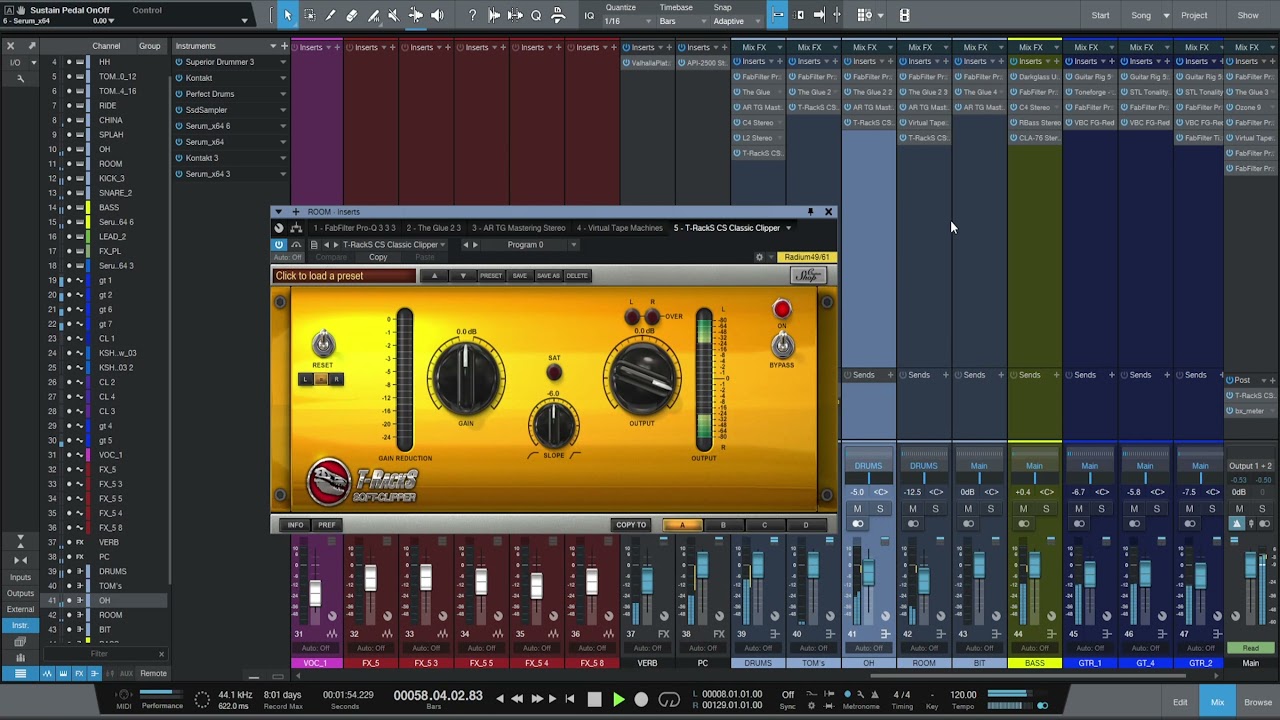The image size is (1280, 720).
Task: Toggle Auto: Off in plugin header
Action: [x=287, y=258]
